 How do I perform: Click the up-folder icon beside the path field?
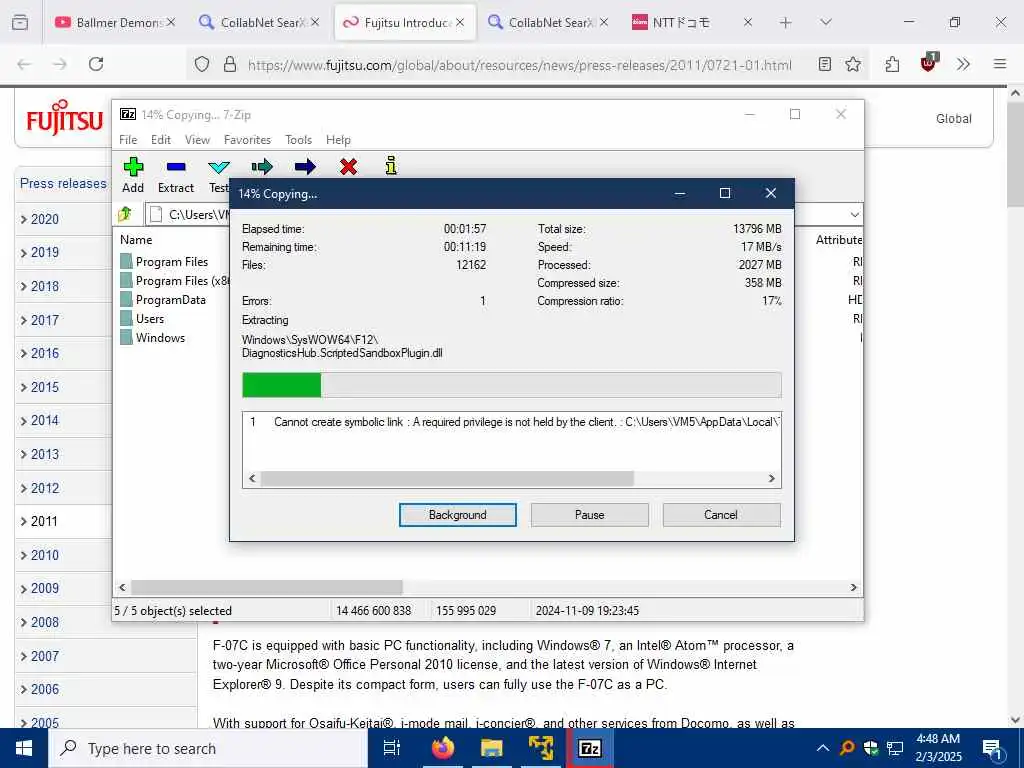[125, 214]
